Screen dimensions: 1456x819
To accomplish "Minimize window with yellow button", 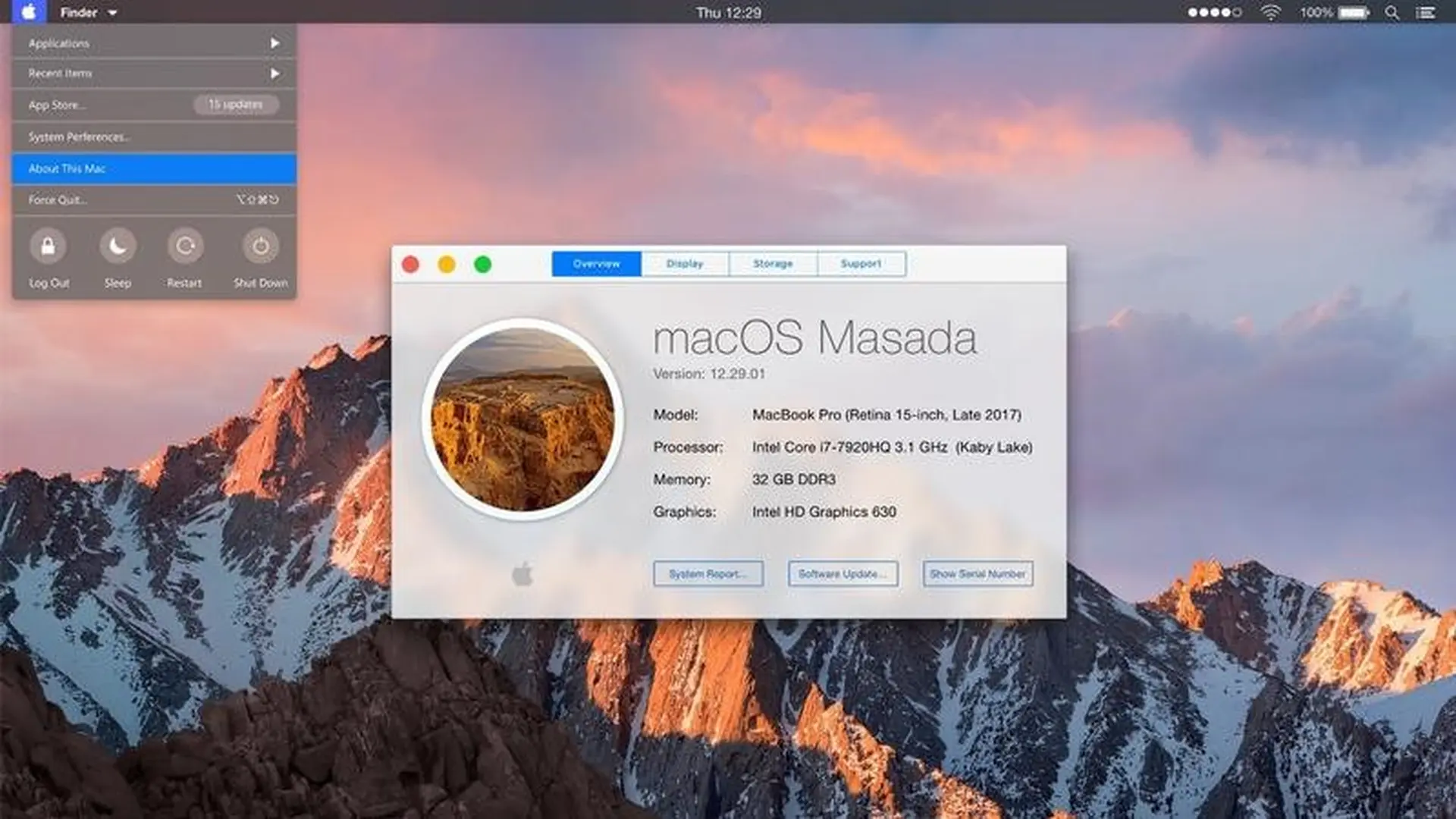I will click(x=447, y=264).
